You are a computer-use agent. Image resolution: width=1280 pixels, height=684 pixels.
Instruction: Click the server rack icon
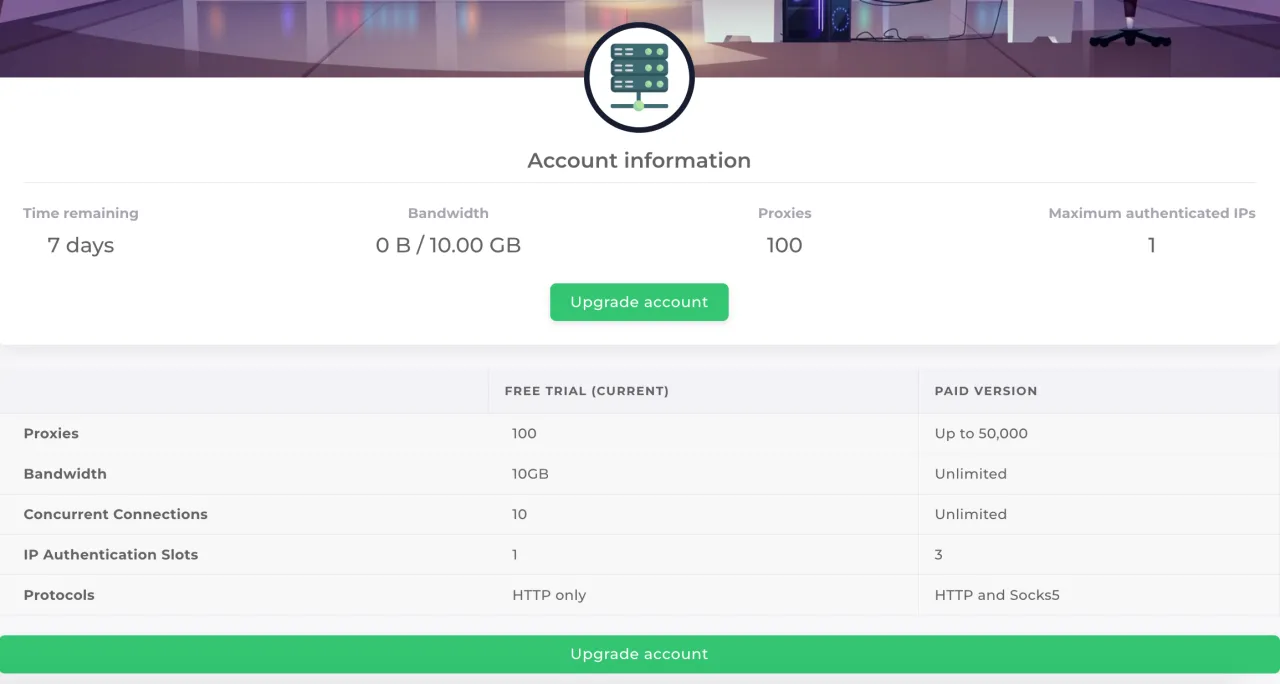[639, 77]
